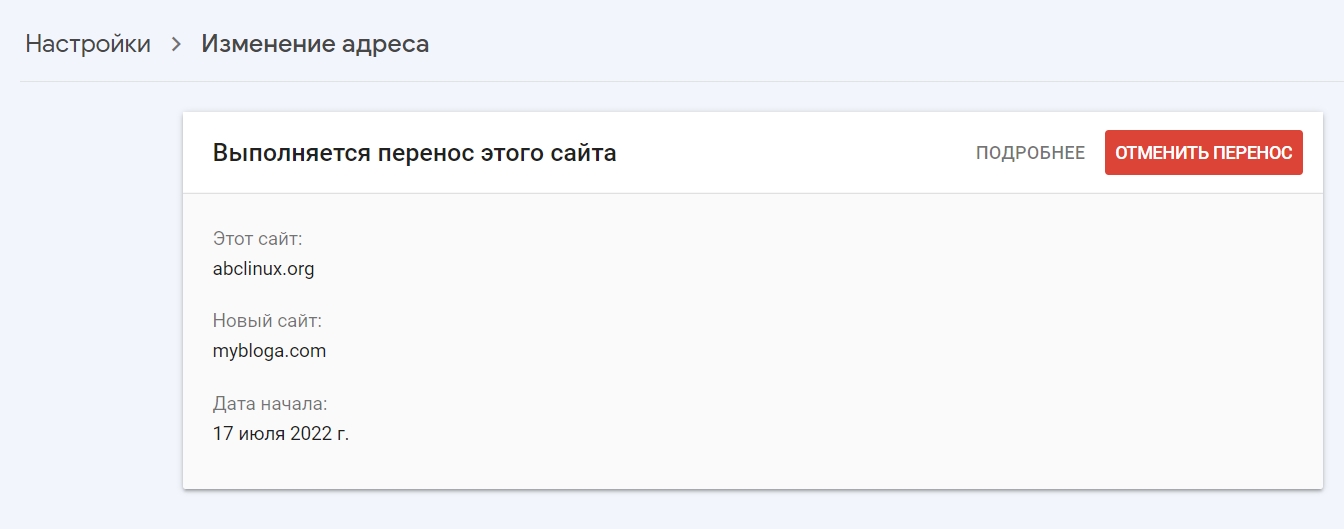Screen dimensions: 1344x529
Task: Click the breadcrumb chevron separator arrow
Action: 176,44
